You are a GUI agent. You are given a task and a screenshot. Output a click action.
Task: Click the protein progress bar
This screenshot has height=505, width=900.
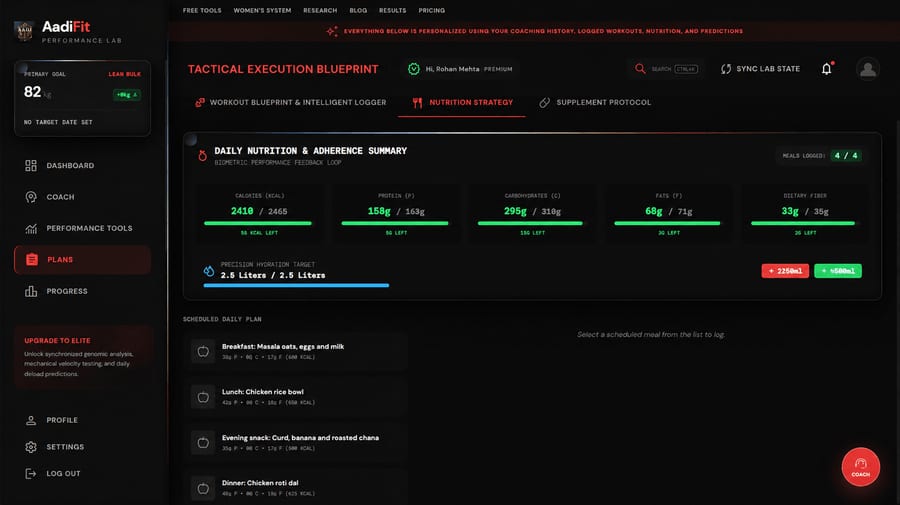click(395, 223)
